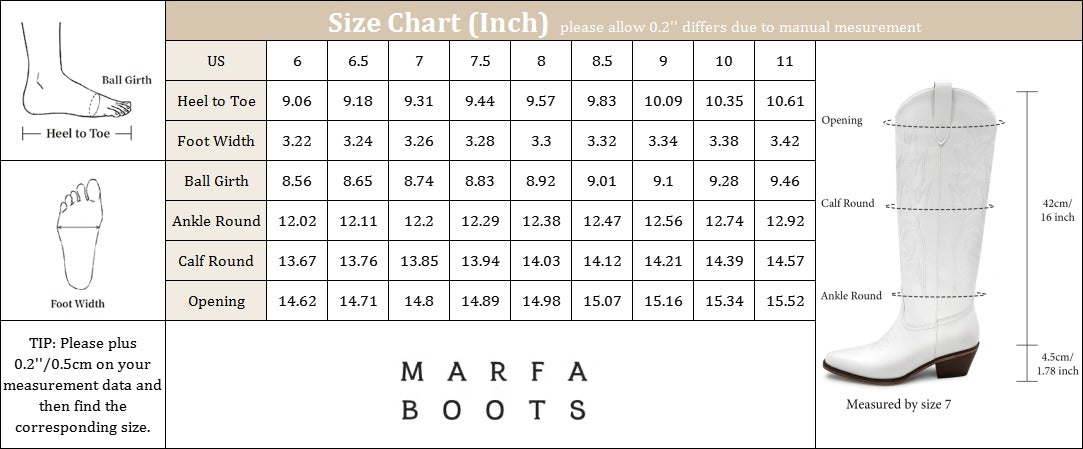Viewport: 1083px width, 449px height.
Task: Click the US row header cell
Action: 216,61
